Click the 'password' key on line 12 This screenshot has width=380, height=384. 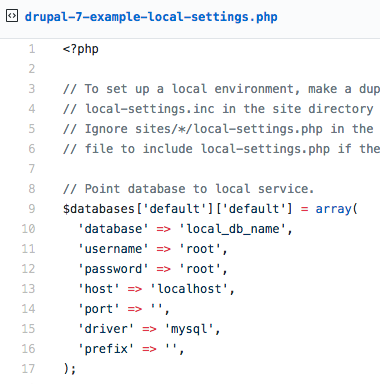113,269
